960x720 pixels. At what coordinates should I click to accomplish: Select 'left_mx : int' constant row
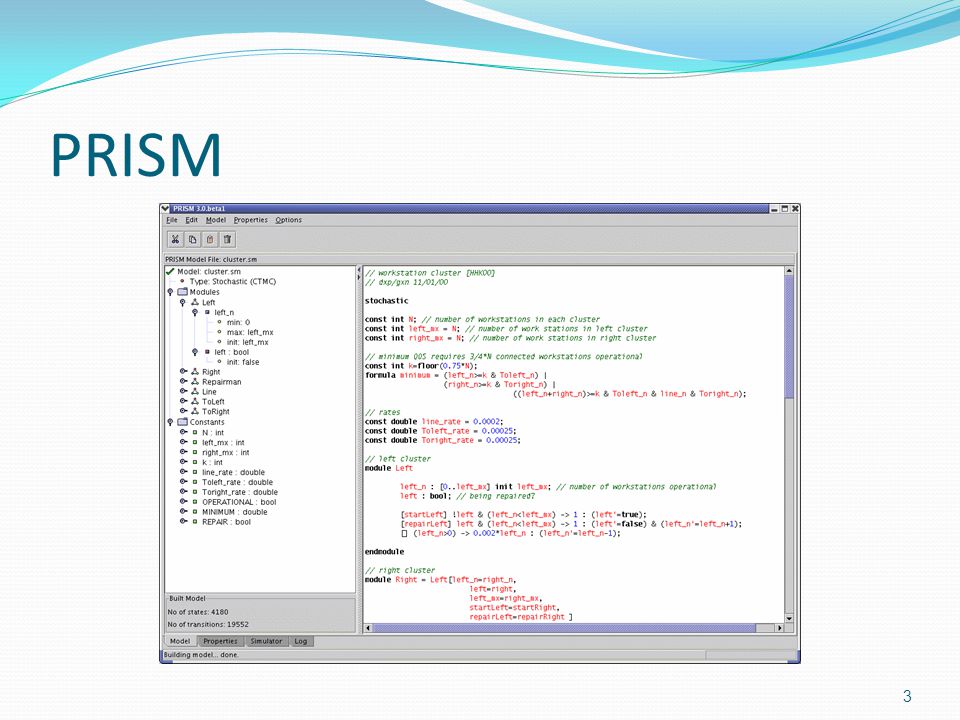pyautogui.click(x=223, y=442)
